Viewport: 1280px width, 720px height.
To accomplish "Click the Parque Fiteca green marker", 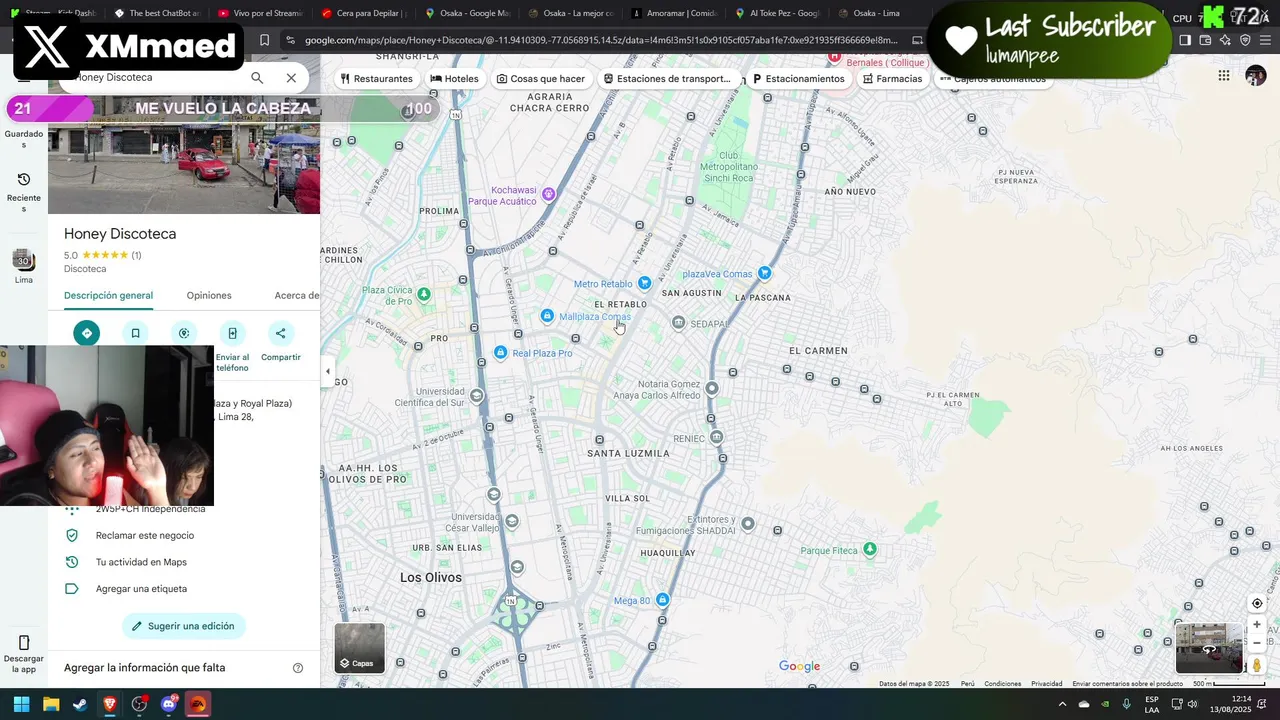I will click(870, 549).
